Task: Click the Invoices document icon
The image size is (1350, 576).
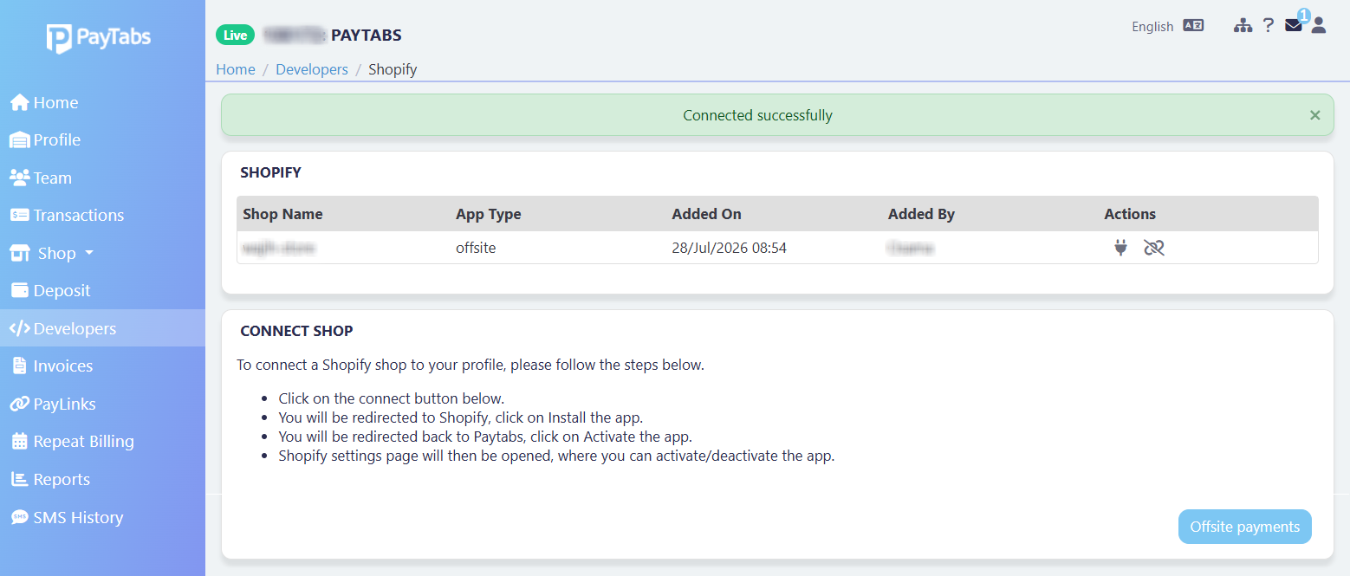Action: tap(19, 366)
